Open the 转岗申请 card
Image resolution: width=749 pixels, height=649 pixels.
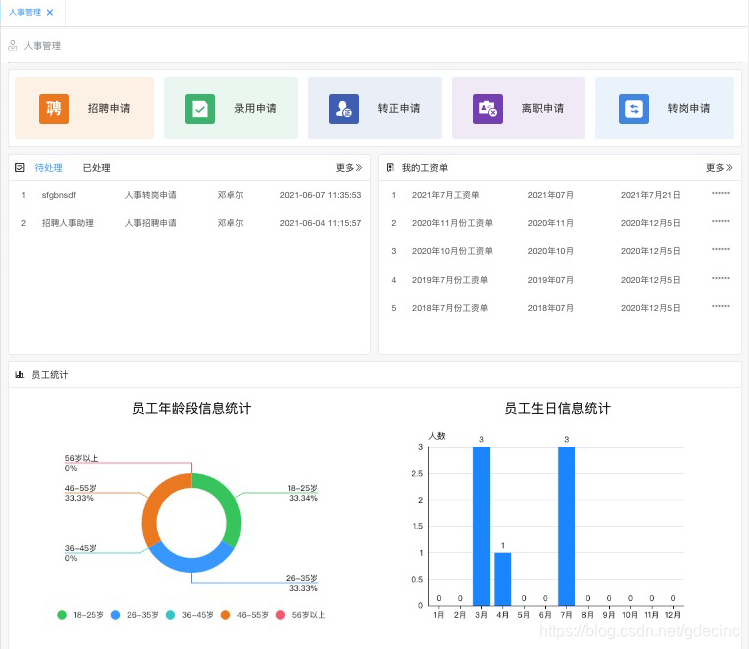coord(664,108)
